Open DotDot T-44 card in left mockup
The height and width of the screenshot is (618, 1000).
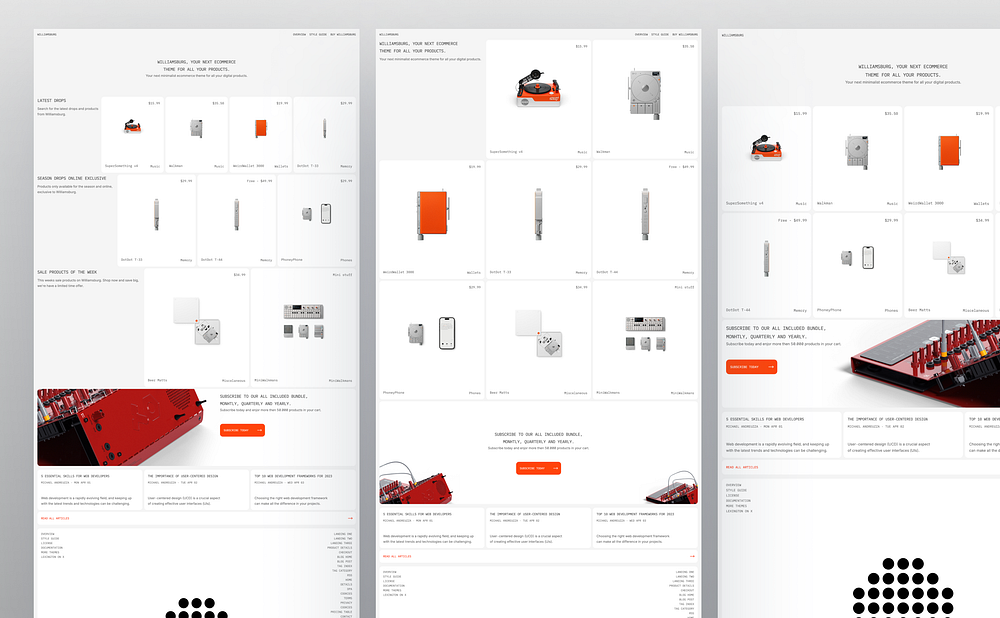pyautogui.click(x=237, y=220)
